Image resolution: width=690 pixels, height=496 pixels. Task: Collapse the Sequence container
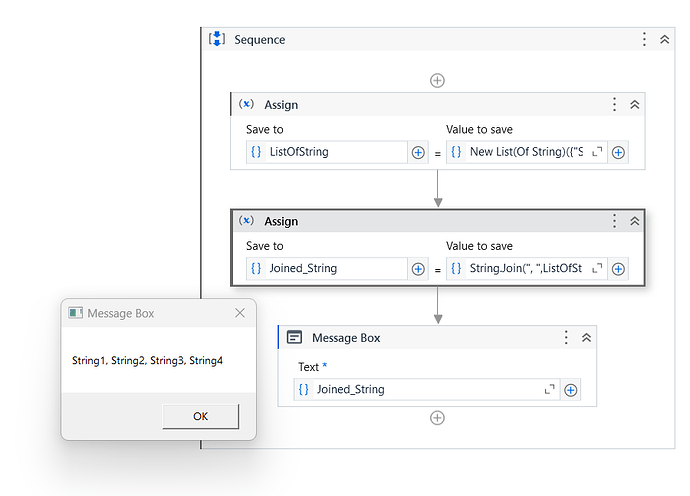click(664, 40)
